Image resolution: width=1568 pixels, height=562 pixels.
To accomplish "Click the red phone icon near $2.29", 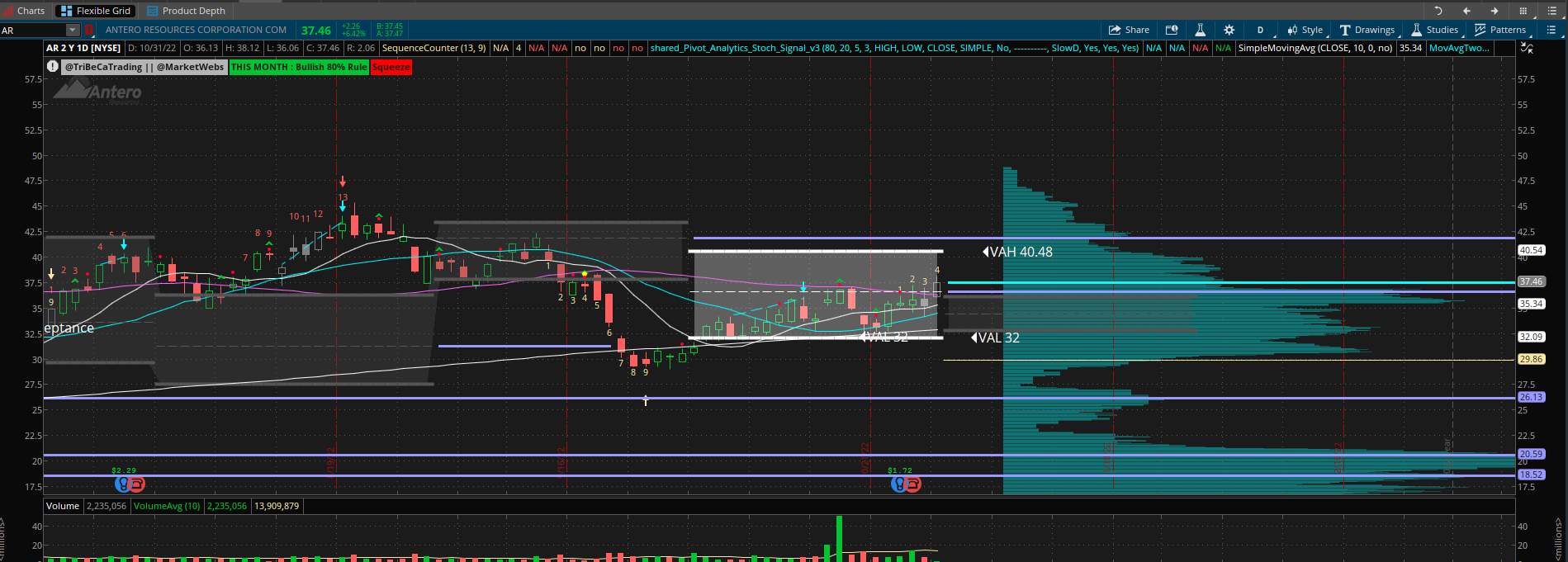I will tap(137, 484).
